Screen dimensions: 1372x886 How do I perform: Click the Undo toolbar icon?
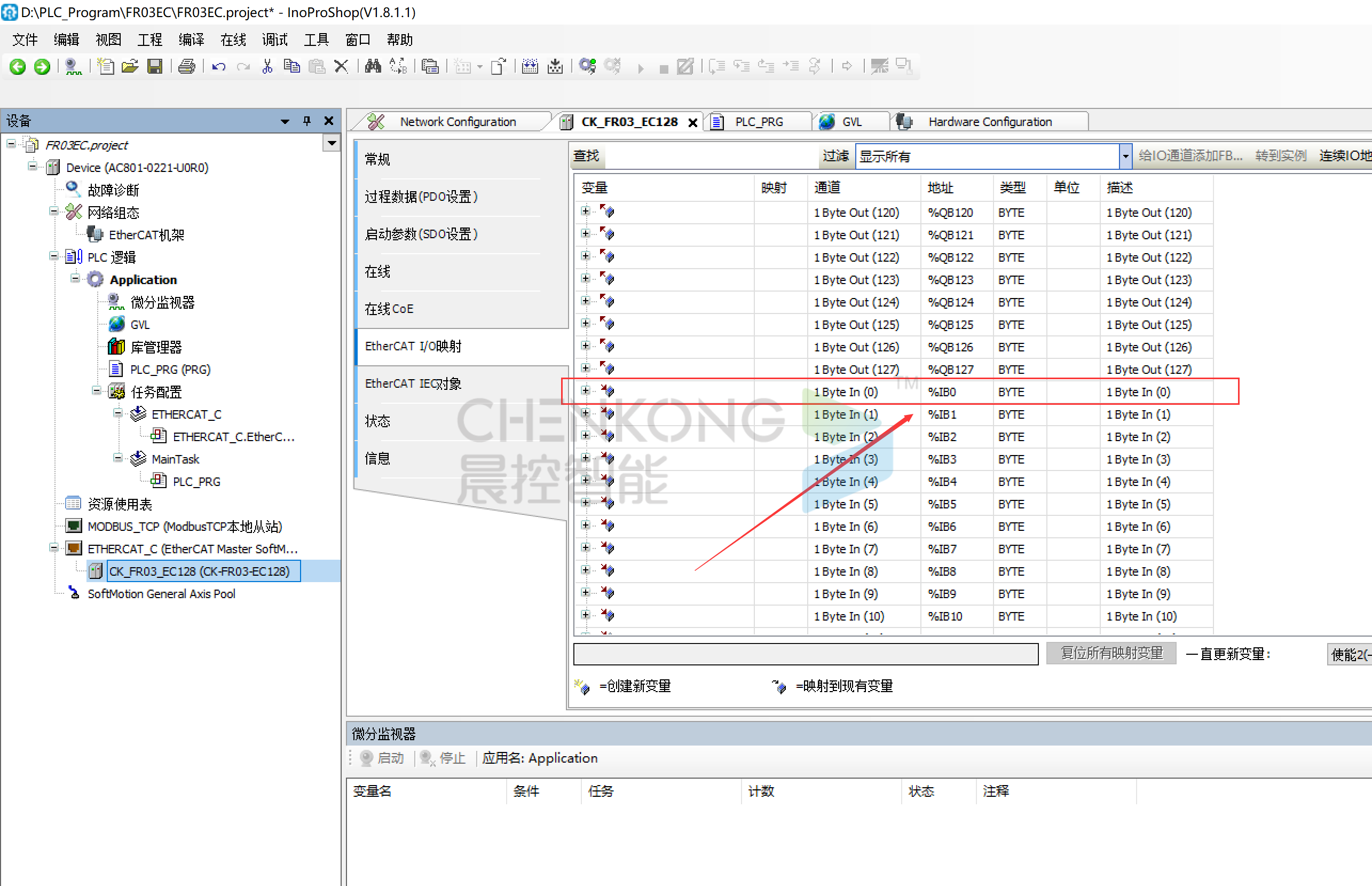(x=218, y=67)
